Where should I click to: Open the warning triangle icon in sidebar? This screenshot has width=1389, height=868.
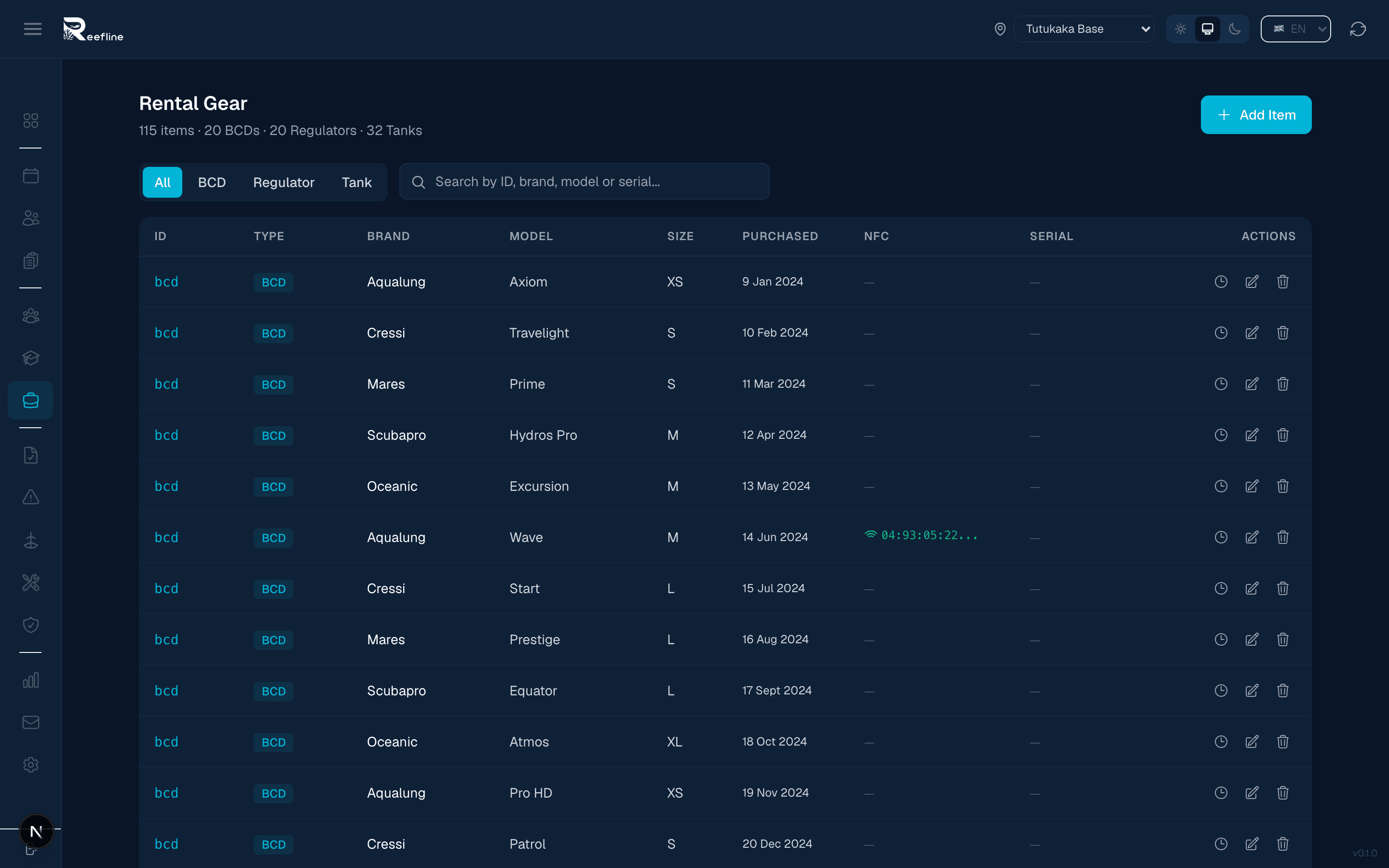[31, 497]
